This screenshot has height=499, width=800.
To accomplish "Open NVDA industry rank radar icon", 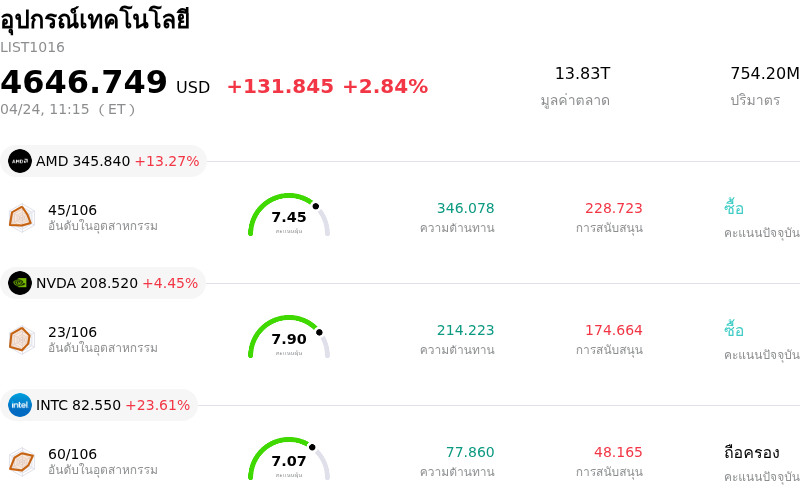I will 21,339.
